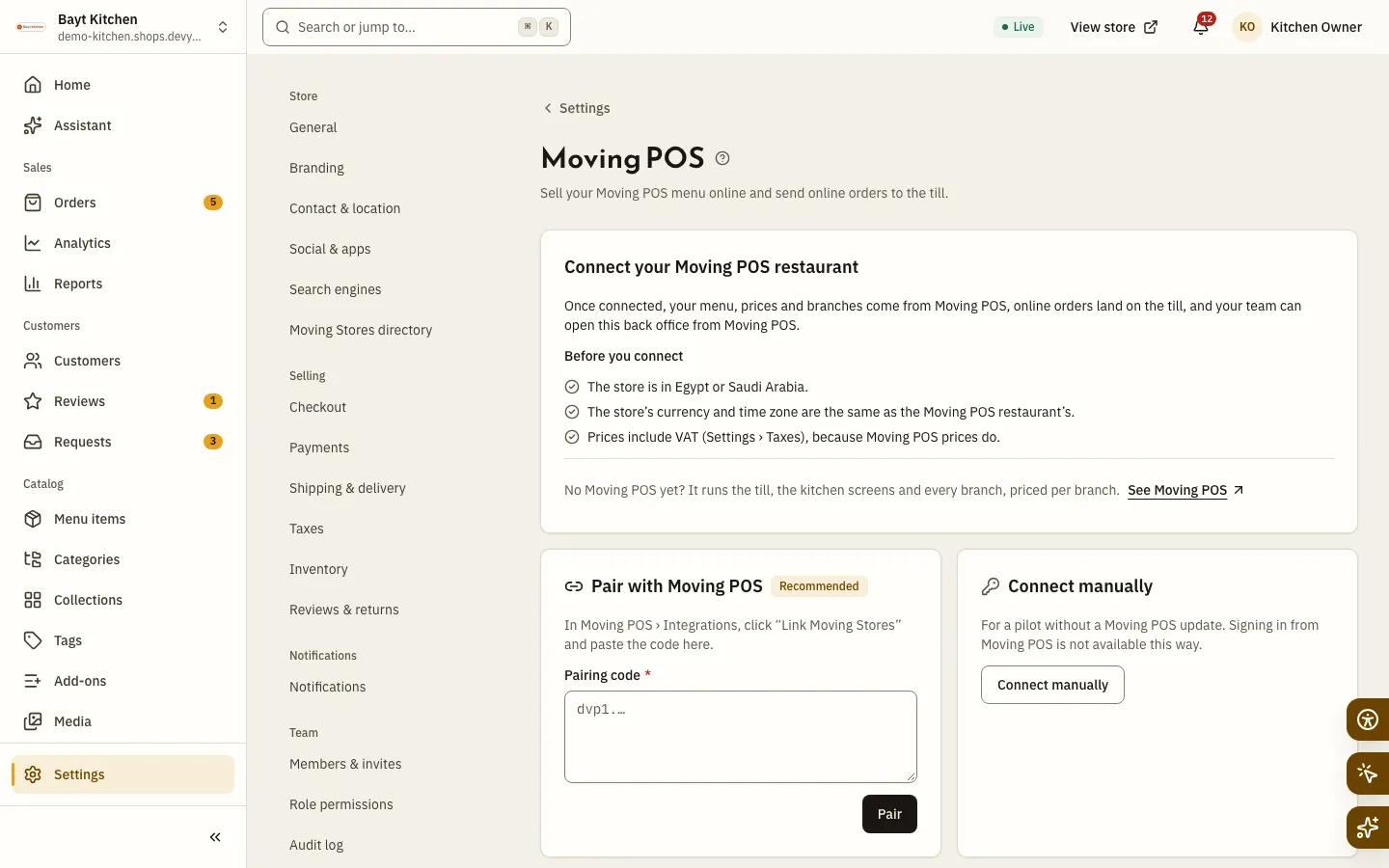
Task: Open Reports in the sidebar
Action: click(x=123, y=284)
